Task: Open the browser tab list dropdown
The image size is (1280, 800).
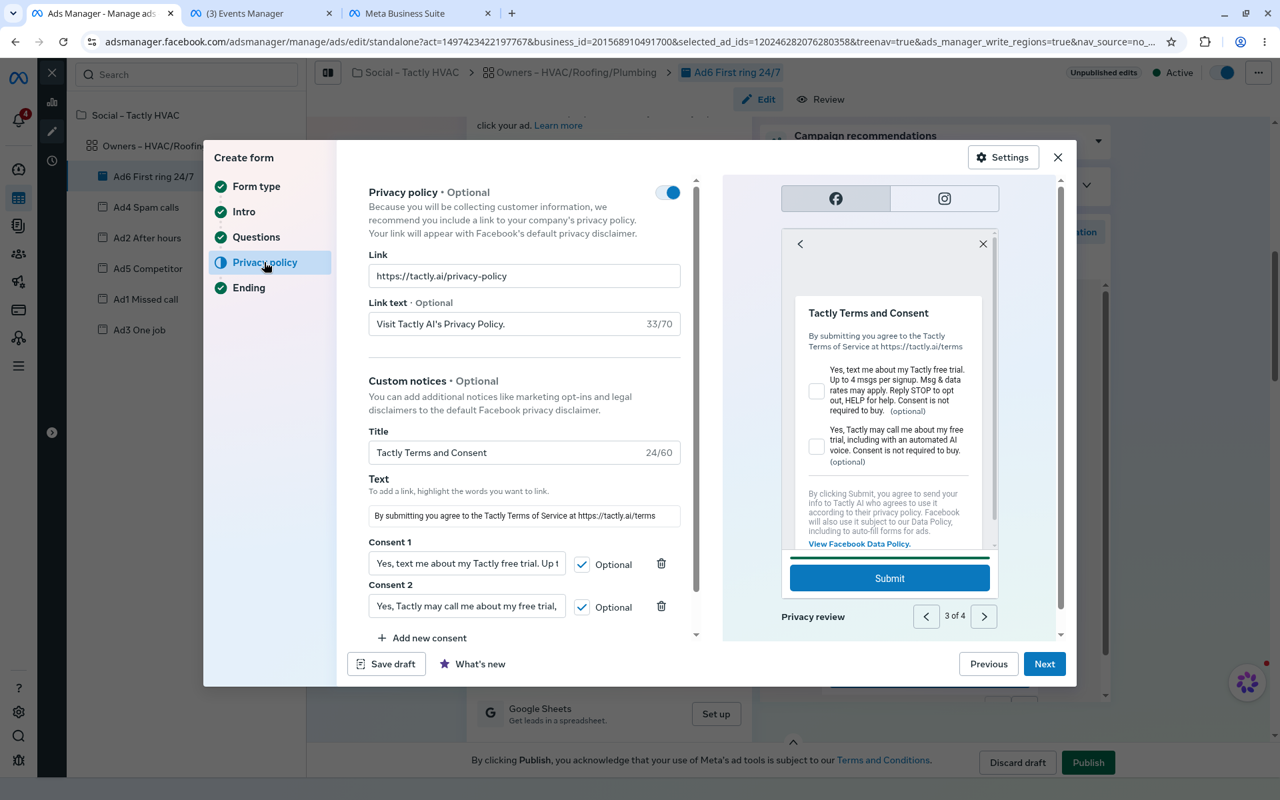Action: [13, 14]
